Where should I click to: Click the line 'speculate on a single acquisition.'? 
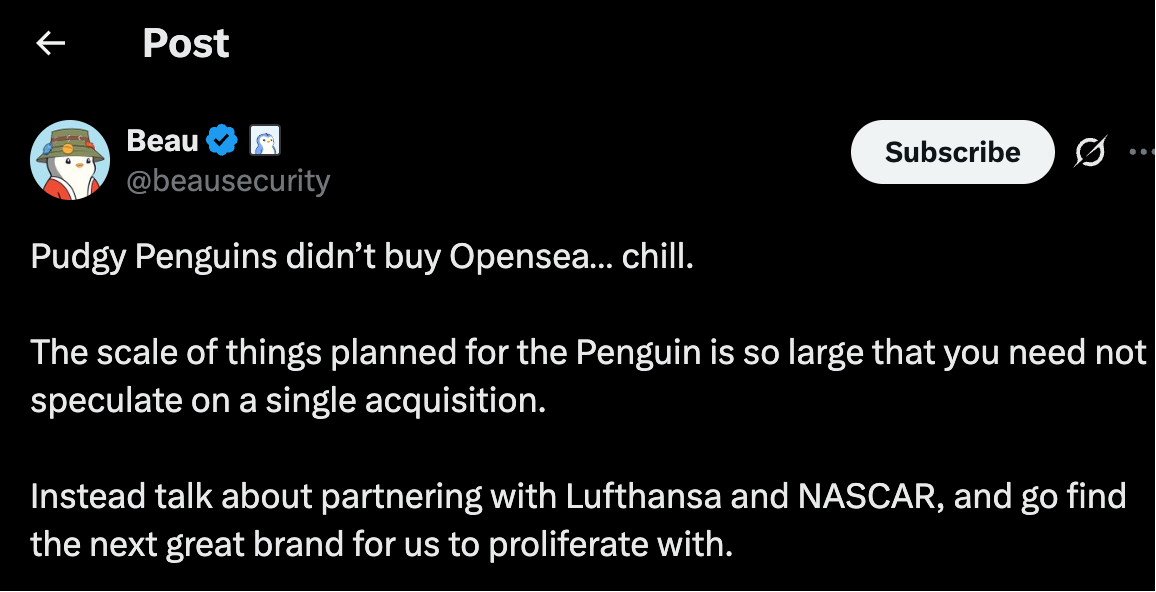[288, 400]
